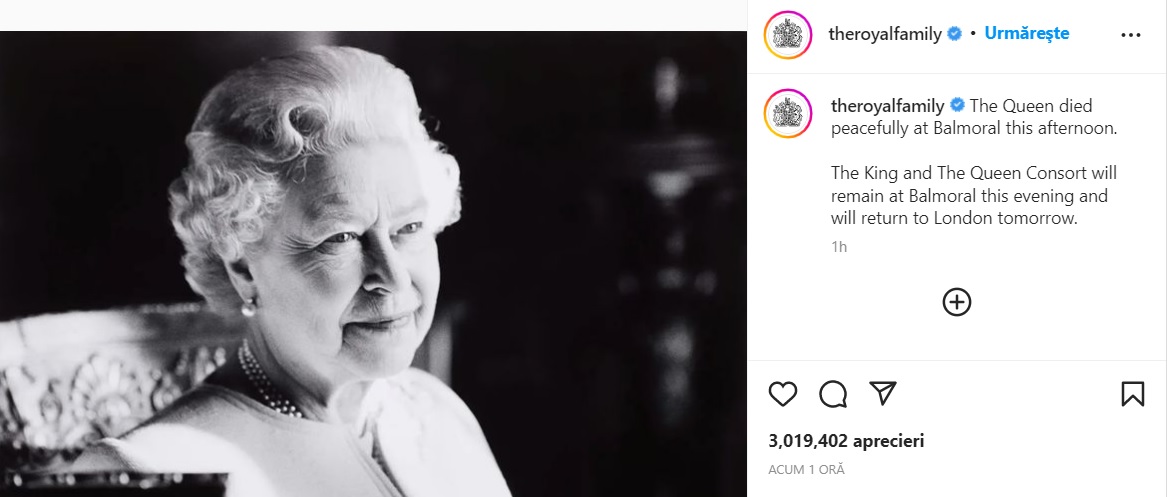Image resolution: width=1167 pixels, height=497 pixels.
Task: Click the theroyalfamily avatar beside the caption
Action: [788, 113]
